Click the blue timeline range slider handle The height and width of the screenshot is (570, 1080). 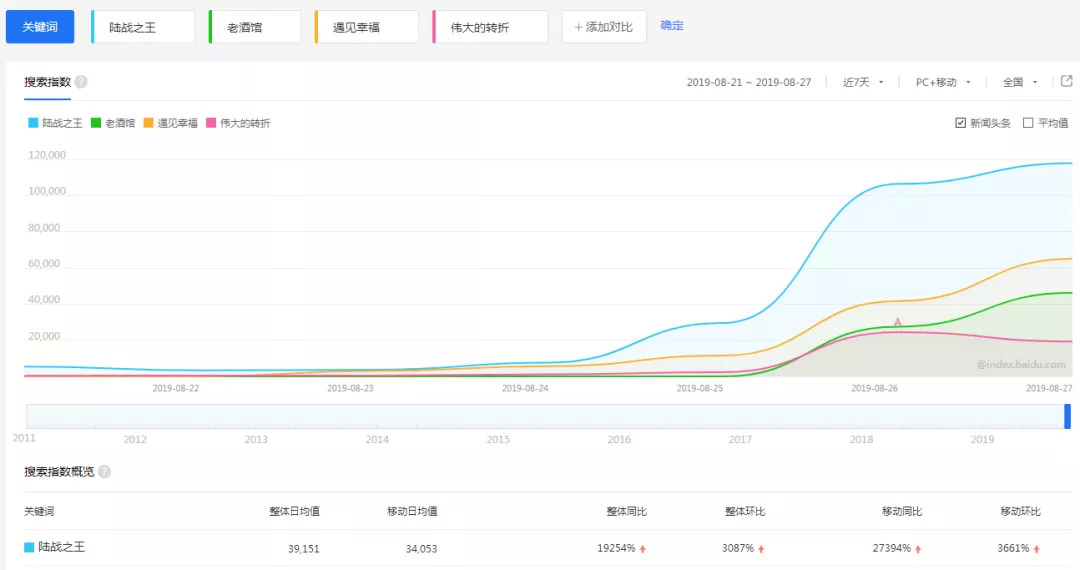point(1067,416)
